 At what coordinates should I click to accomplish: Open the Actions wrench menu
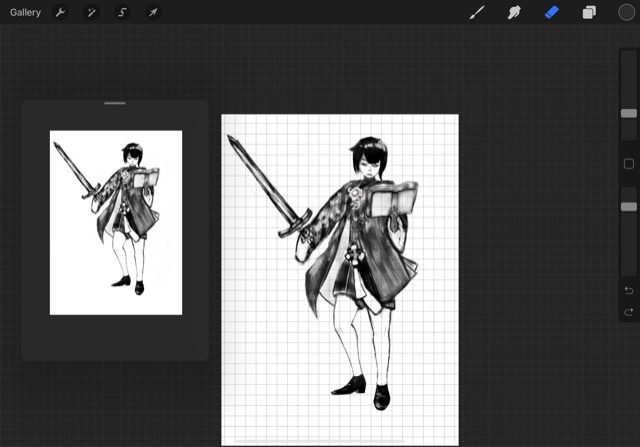tap(61, 13)
